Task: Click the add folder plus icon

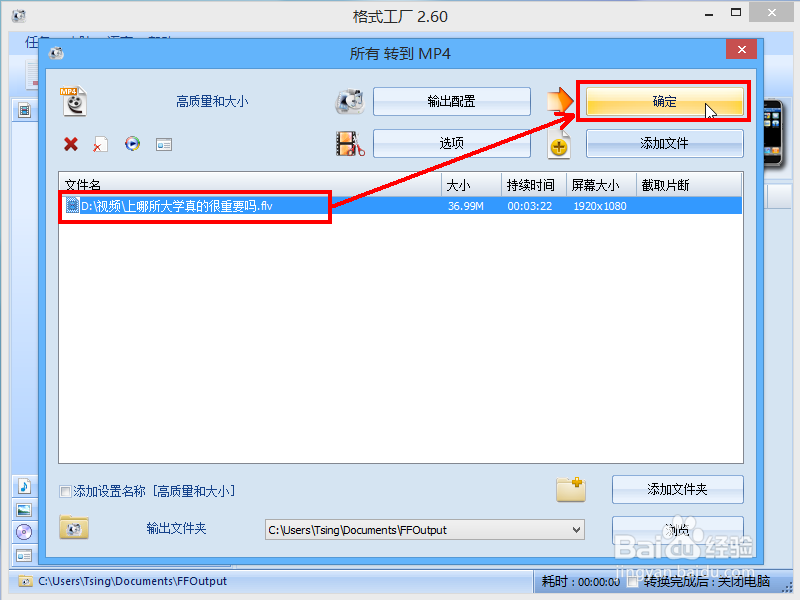Action: (571, 489)
